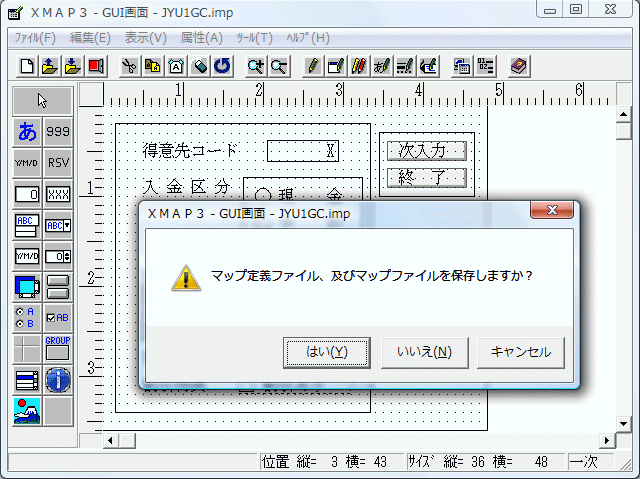Screen dimensions: 640x479
Task: Click horizontal scrollbar right arrow
Action: [x=607, y=441]
